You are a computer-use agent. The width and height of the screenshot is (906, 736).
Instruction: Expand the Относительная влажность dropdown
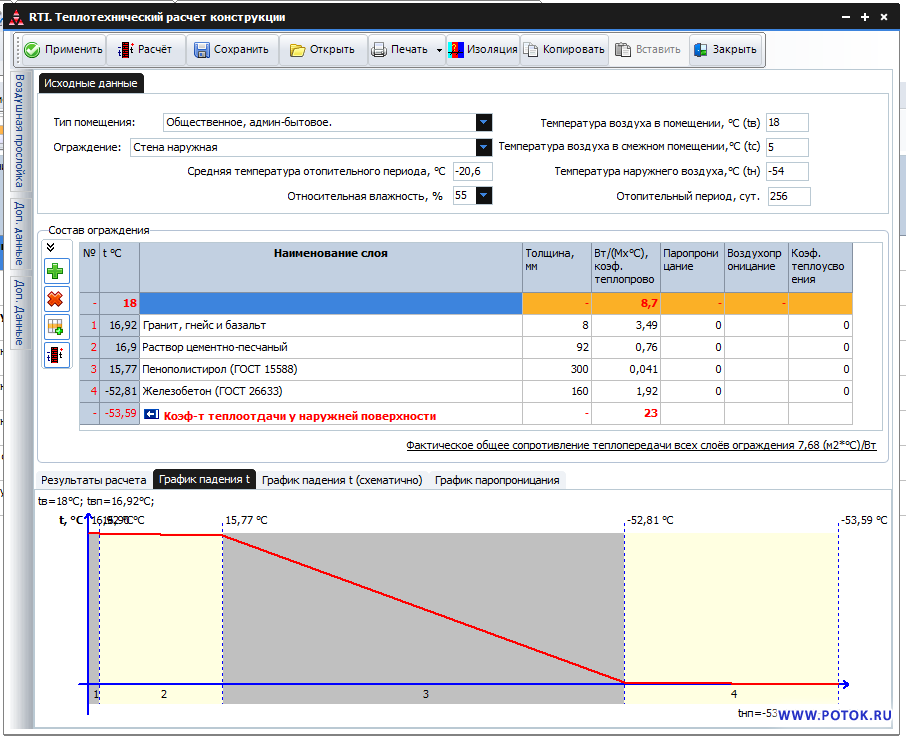click(484, 196)
